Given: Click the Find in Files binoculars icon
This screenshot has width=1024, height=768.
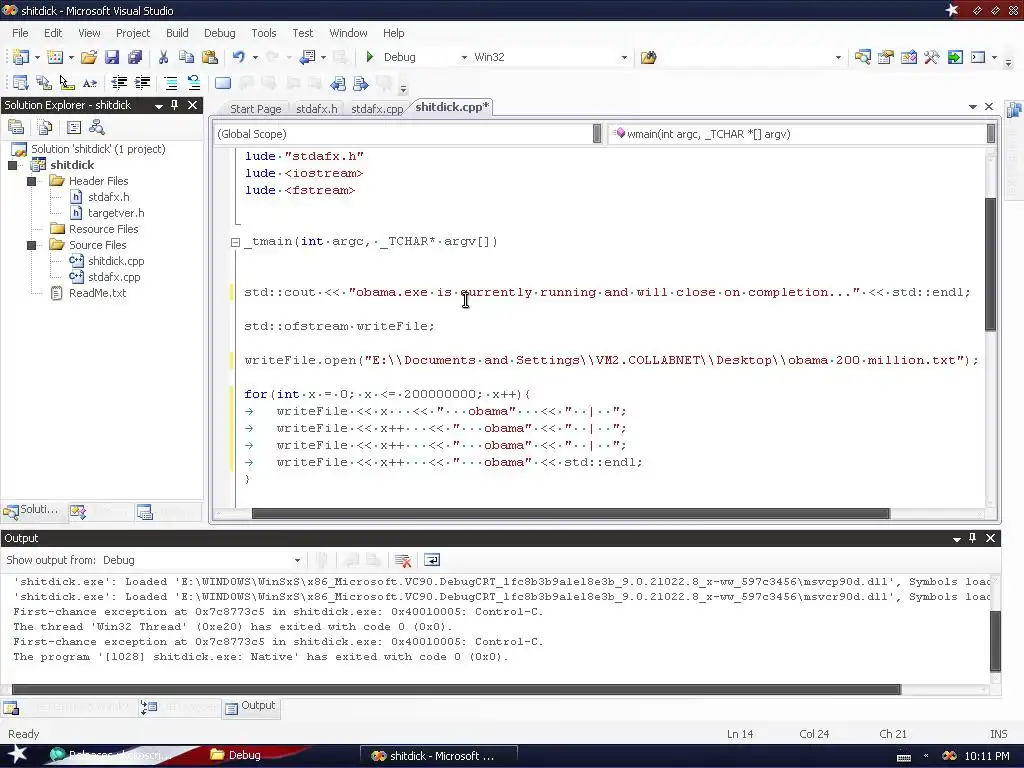Looking at the screenshot, I should pyautogui.click(x=648, y=57).
